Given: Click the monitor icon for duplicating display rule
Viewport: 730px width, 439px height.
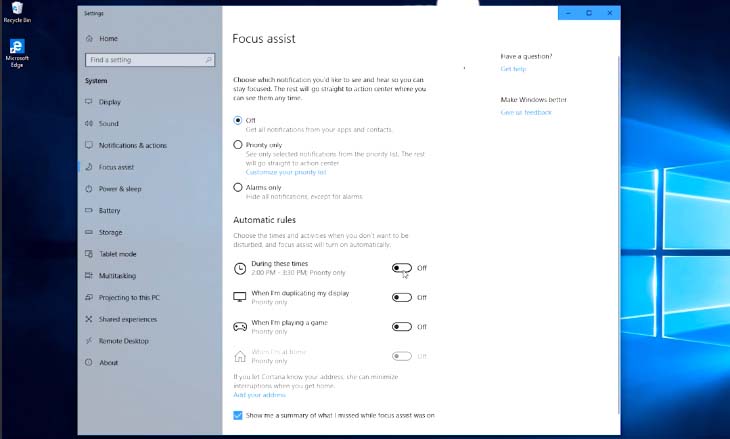Looking at the screenshot, I should 240,297.
